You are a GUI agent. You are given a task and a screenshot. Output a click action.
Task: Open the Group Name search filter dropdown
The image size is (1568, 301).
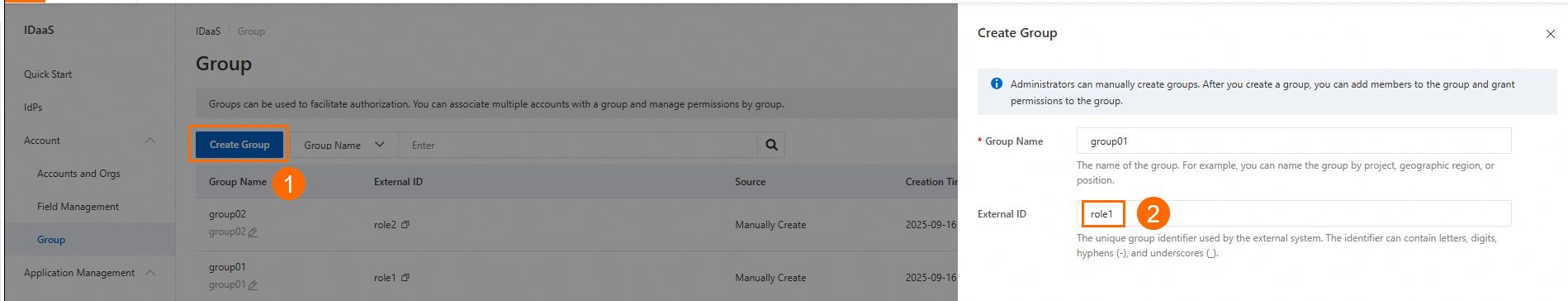(343, 145)
